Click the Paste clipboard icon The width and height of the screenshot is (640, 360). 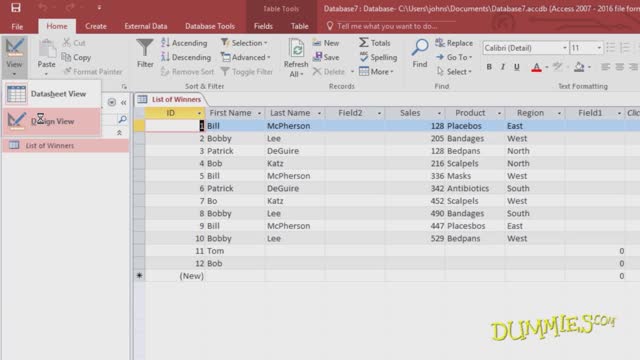[x=47, y=49]
